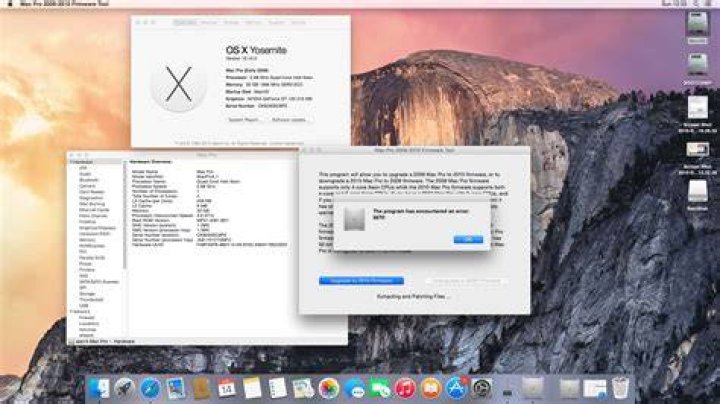The image size is (720, 404).
Task: Open App Store icon in Dock
Action: (456, 389)
